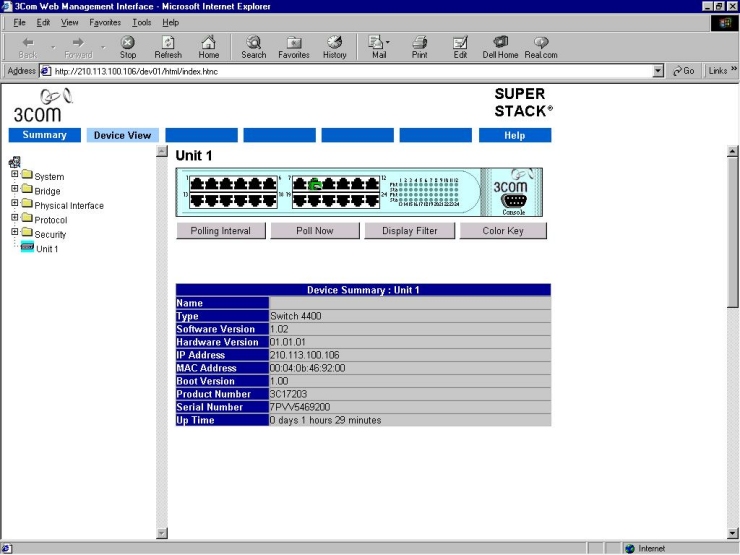This screenshot has height=555, width=740.
Task: Open the Tools menu
Action: click(x=141, y=22)
